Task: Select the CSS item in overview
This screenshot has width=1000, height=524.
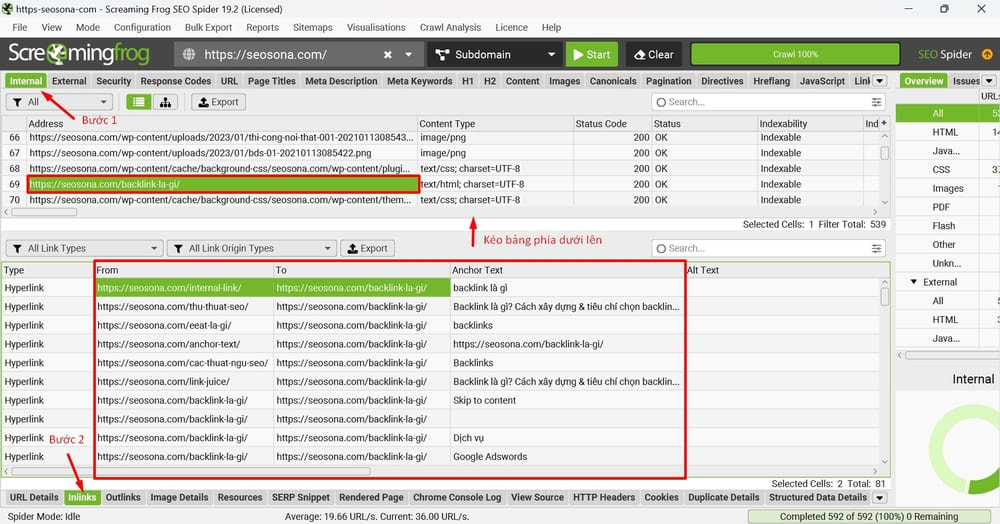Action: [x=941, y=170]
